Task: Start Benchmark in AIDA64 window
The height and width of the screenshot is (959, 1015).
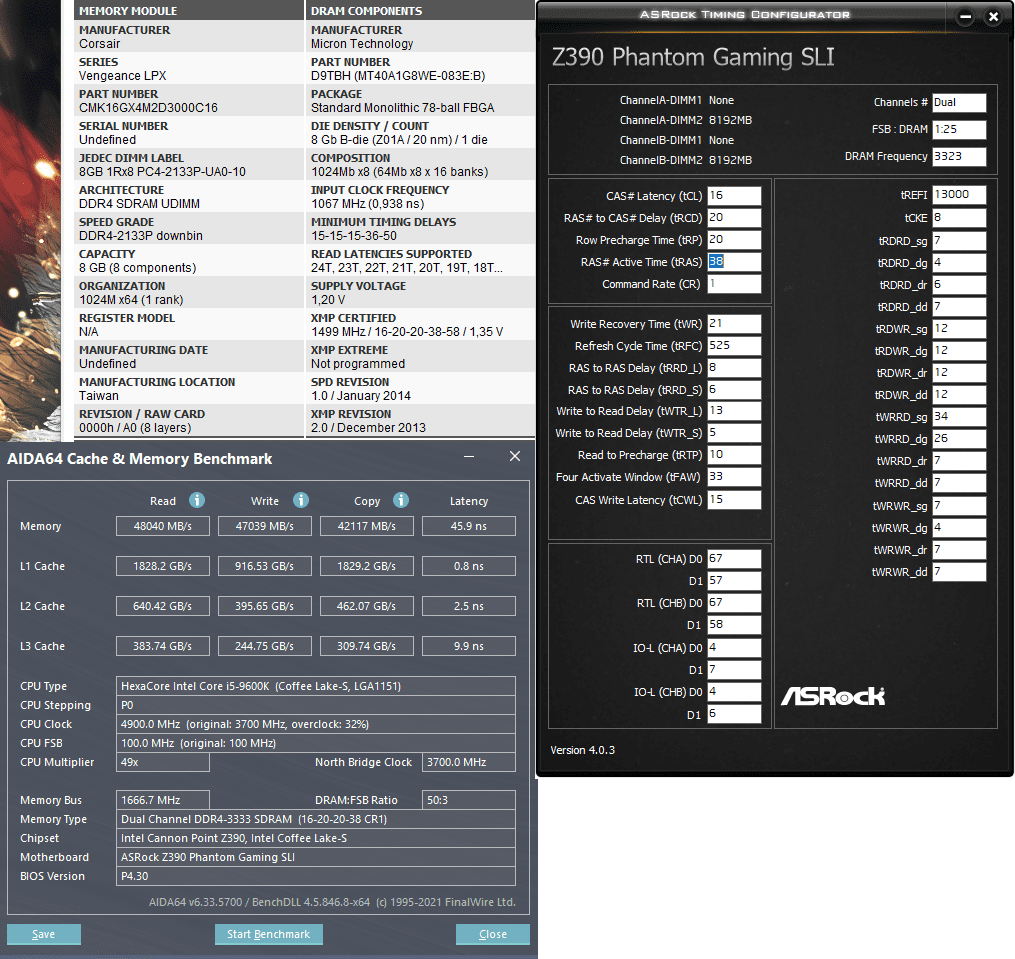Action: [x=269, y=934]
